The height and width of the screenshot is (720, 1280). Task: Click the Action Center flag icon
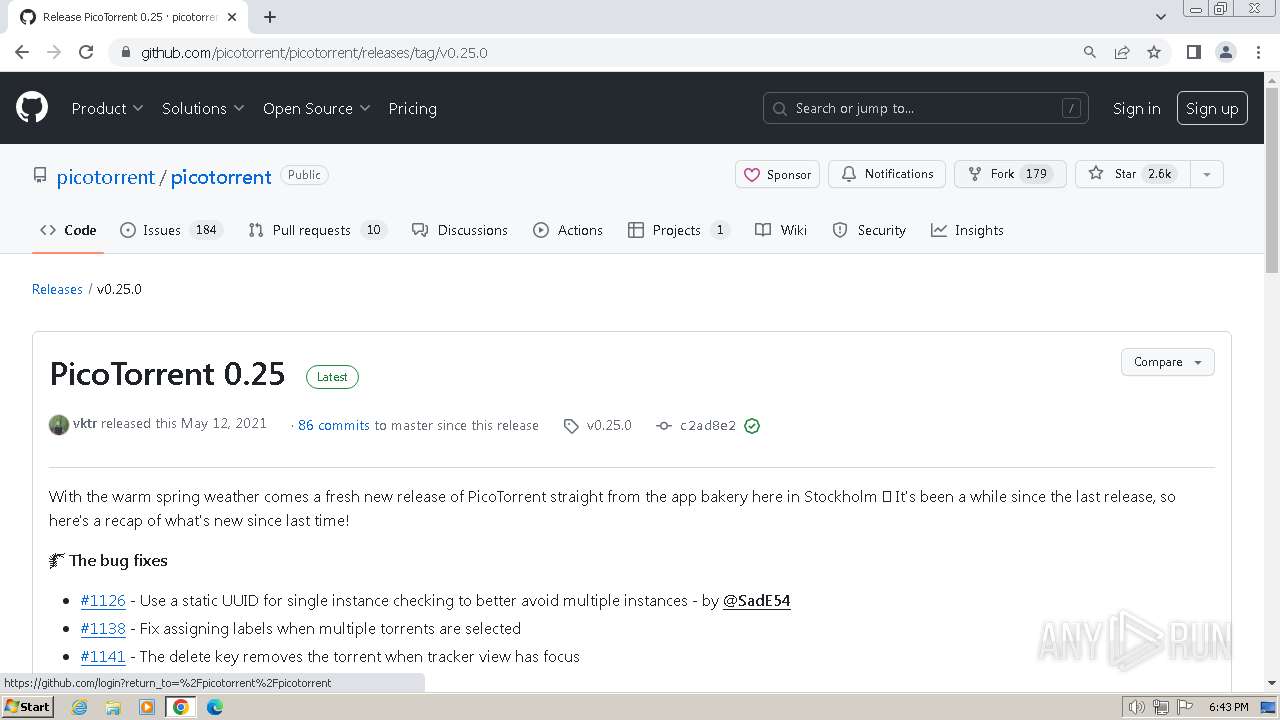coord(1184,707)
